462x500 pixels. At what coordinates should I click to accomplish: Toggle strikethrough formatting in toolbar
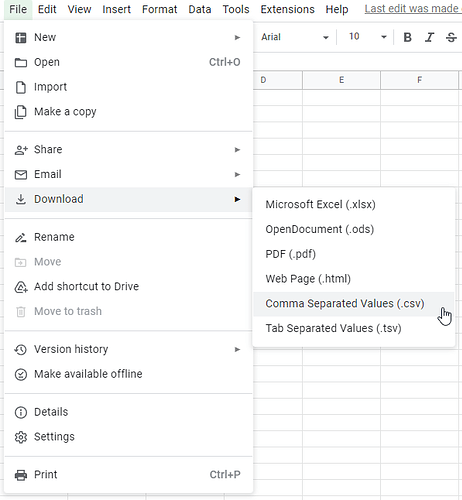(451, 37)
